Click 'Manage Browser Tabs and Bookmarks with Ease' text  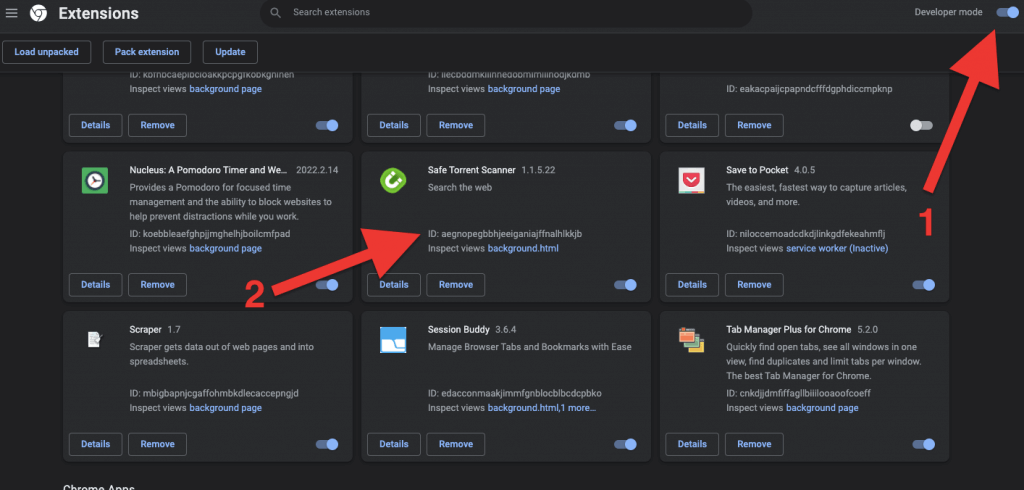(x=530, y=347)
